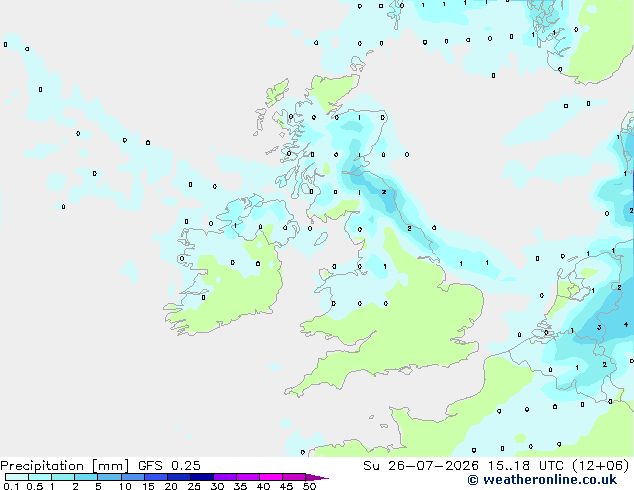Pick the 10–15 mm legend color swatch
Image resolution: width=634 pixels, height=490 pixels.
[133, 477]
